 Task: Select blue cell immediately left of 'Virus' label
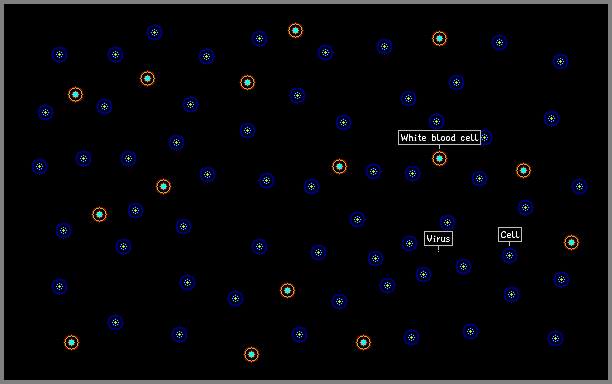[409, 244]
